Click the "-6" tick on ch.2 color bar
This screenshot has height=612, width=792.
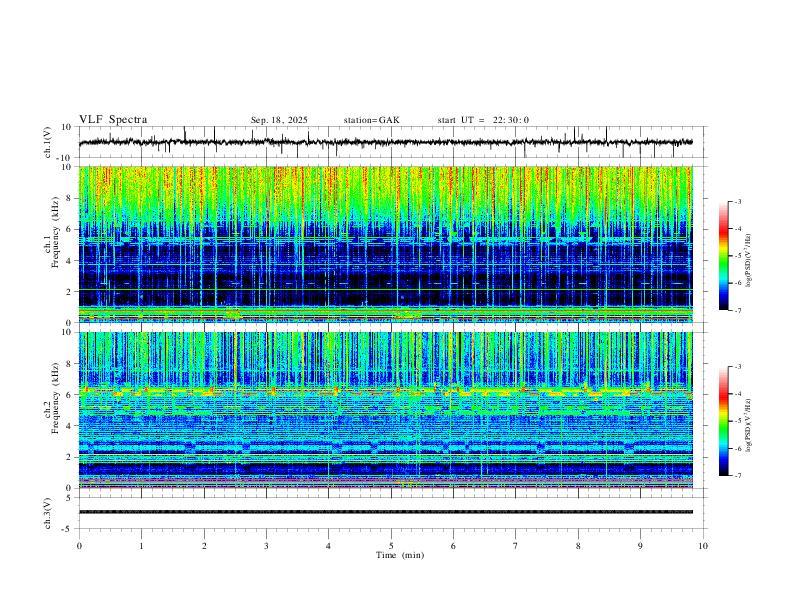[x=737, y=448]
